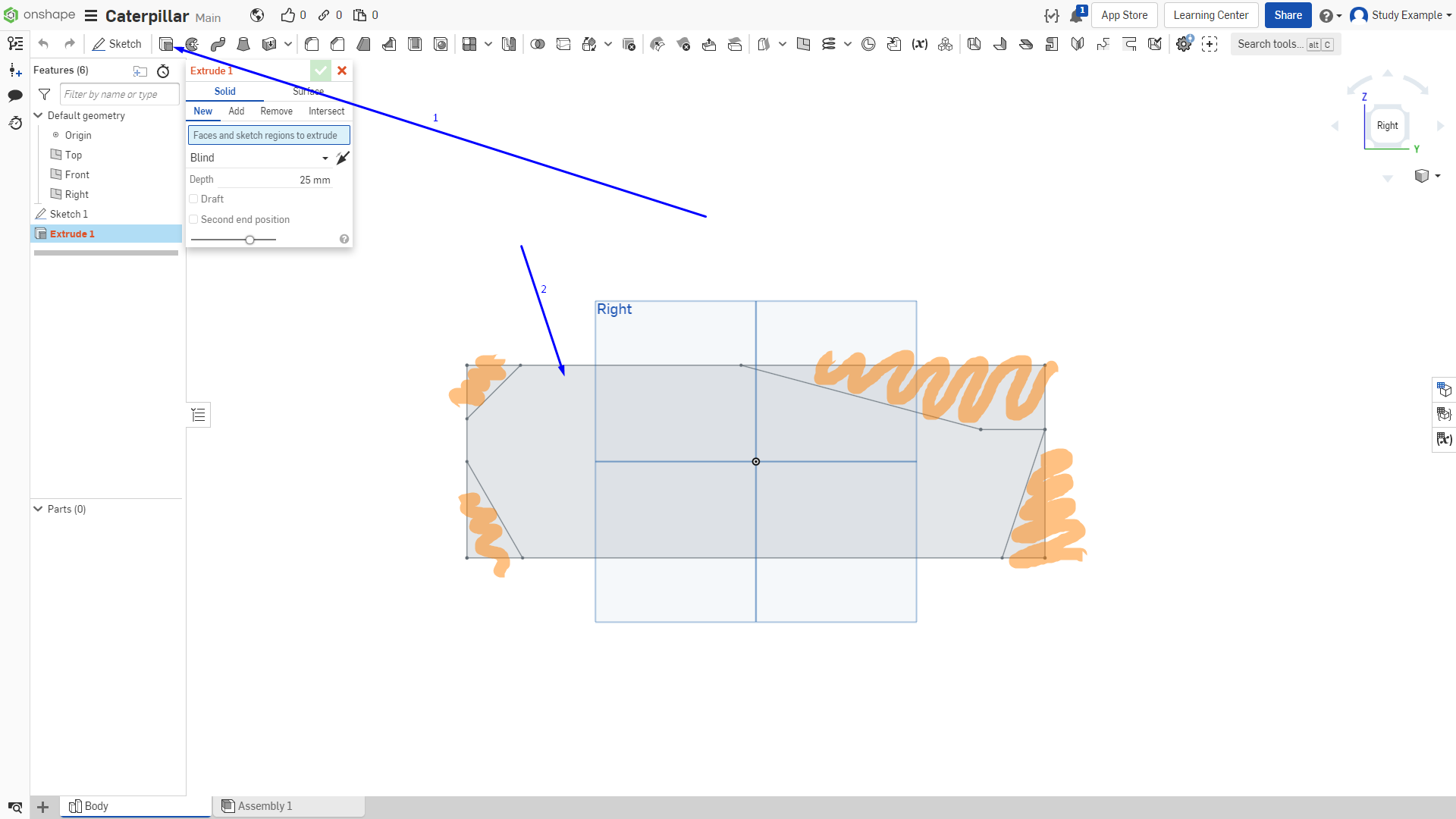Adjust the extrude dialog opacity slider

click(x=249, y=240)
